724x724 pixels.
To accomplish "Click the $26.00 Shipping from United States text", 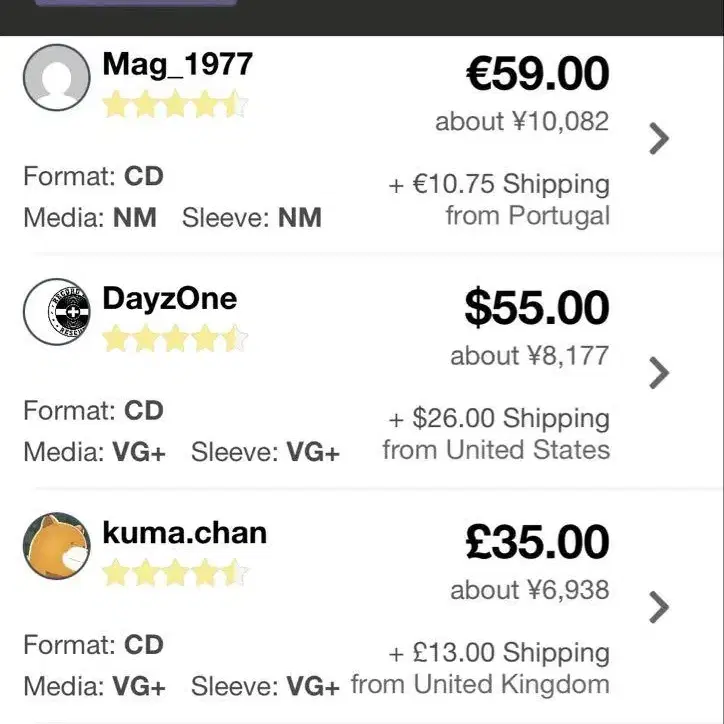I will coord(496,434).
